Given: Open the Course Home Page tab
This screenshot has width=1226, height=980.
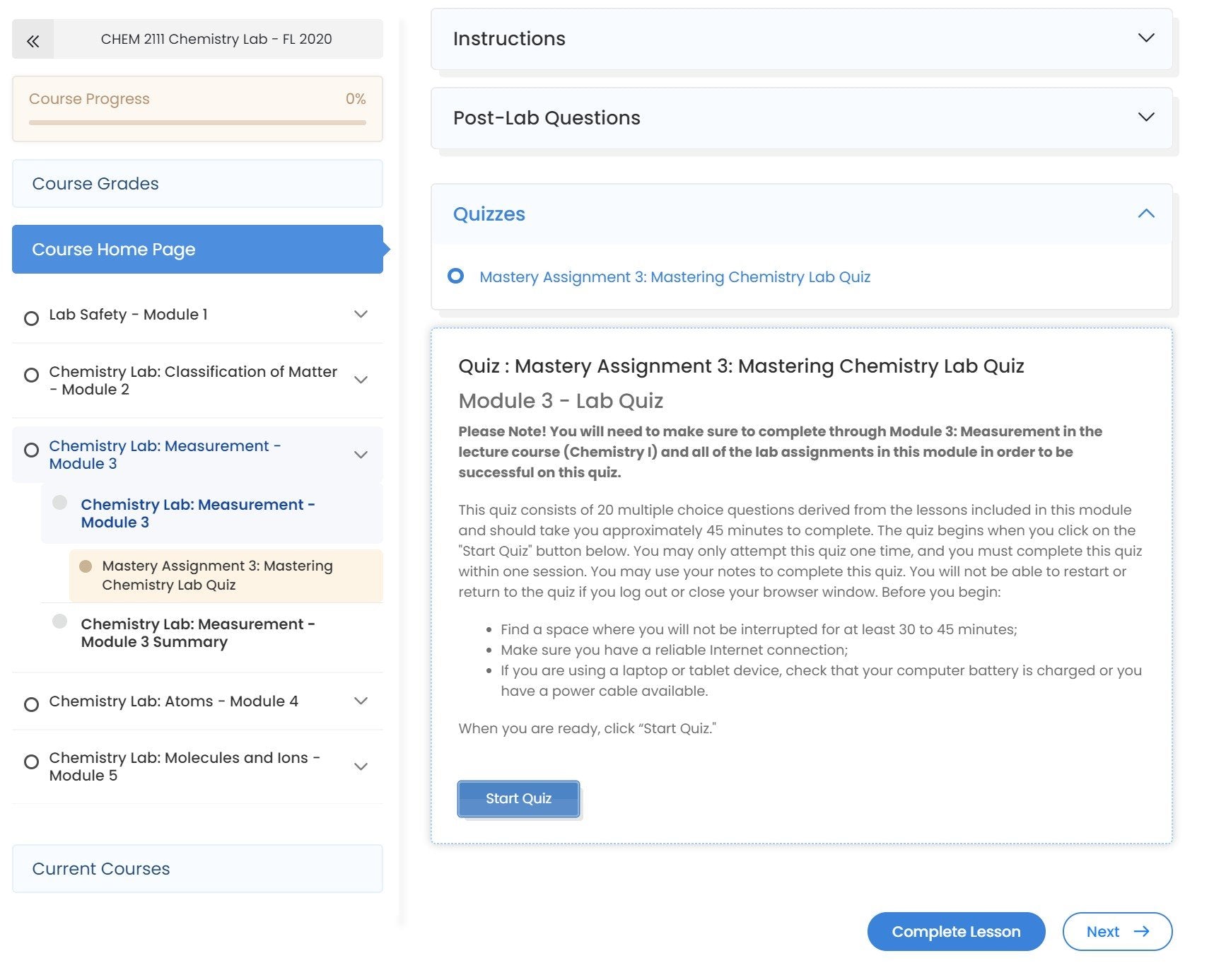Looking at the screenshot, I should pyautogui.click(x=197, y=250).
